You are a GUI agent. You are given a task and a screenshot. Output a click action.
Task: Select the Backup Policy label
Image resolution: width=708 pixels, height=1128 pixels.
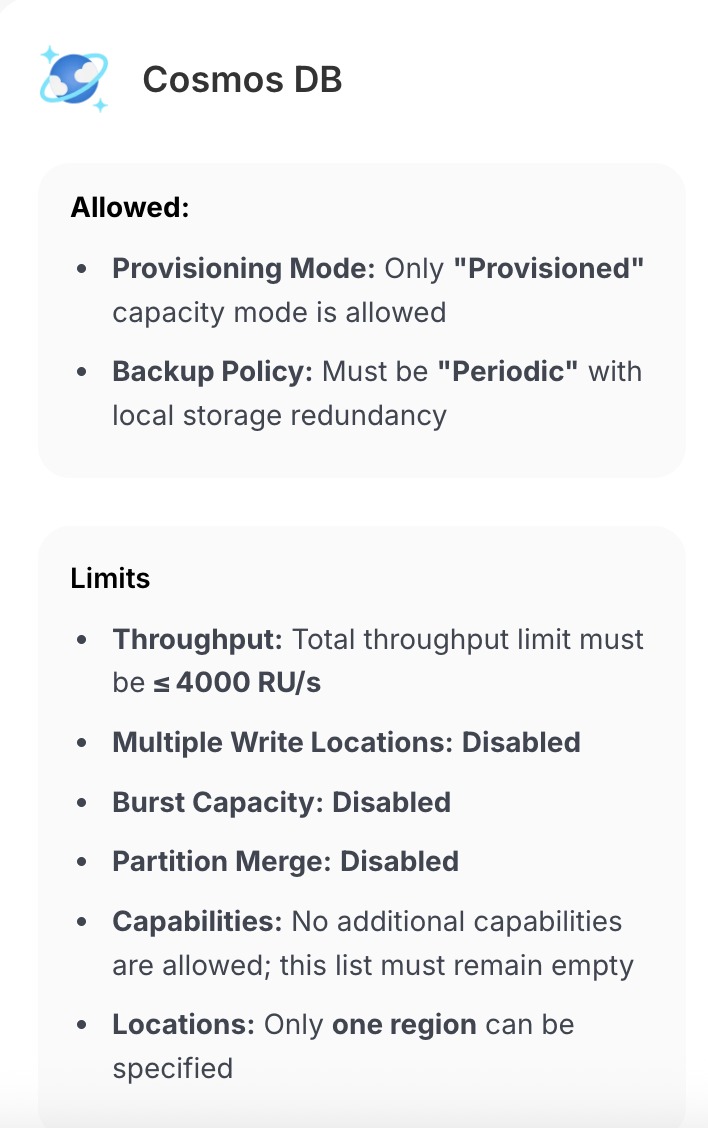213,371
